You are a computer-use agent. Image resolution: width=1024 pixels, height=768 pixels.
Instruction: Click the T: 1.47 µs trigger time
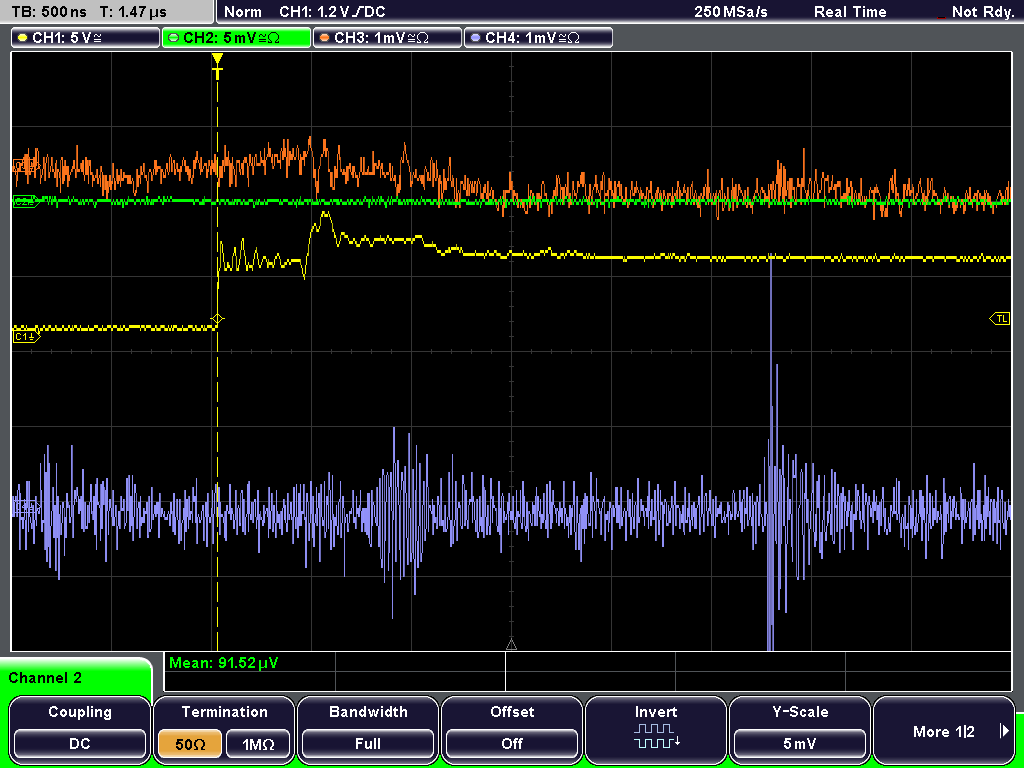134,12
